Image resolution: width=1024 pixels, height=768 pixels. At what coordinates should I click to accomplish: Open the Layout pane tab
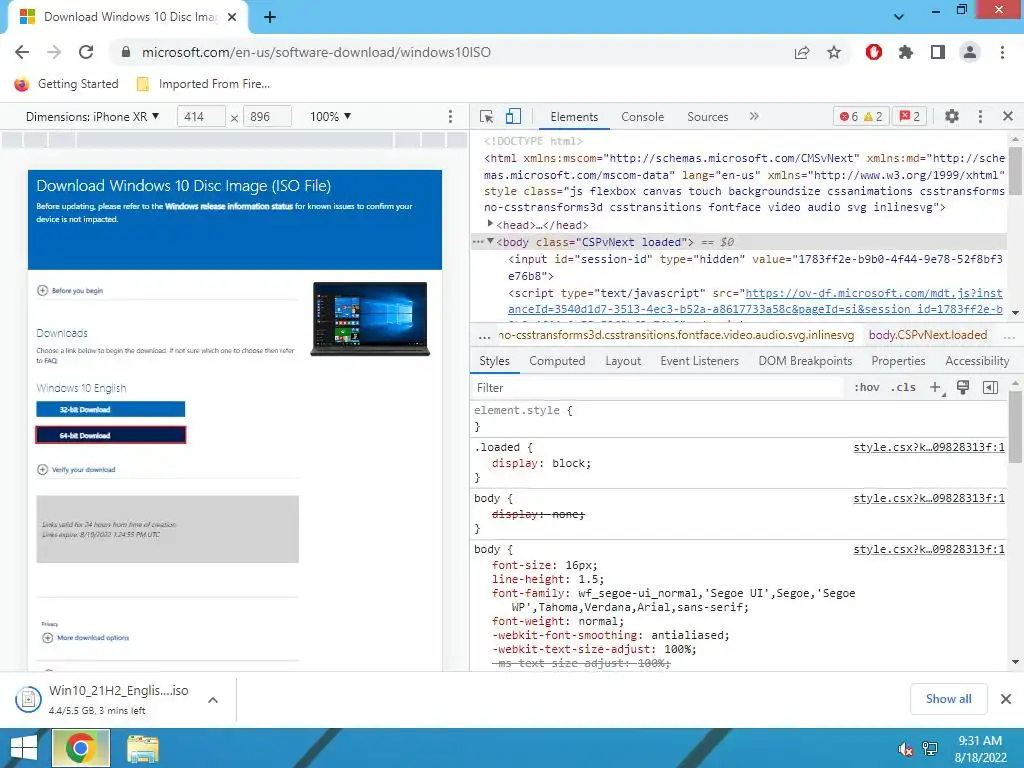[x=623, y=361]
